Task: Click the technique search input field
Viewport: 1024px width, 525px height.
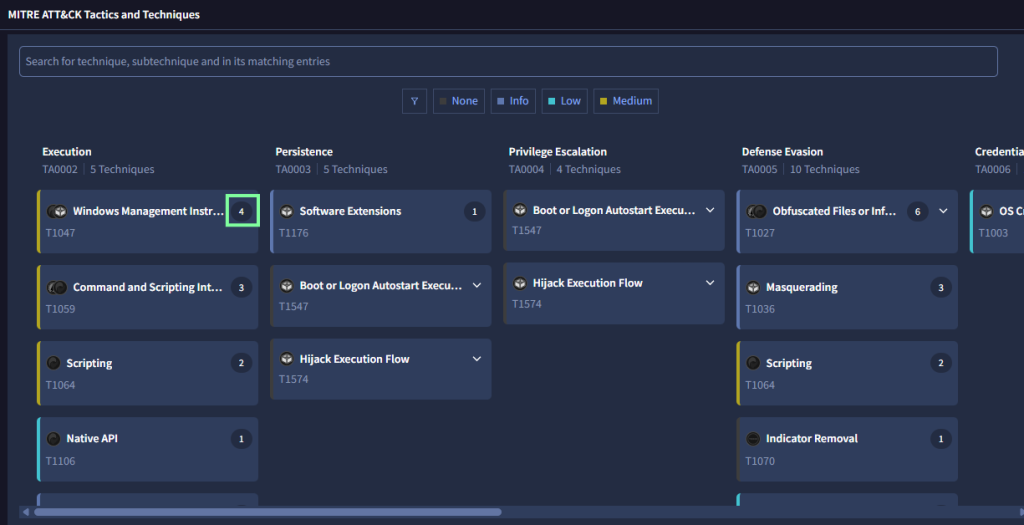Action: tap(508, 62)
